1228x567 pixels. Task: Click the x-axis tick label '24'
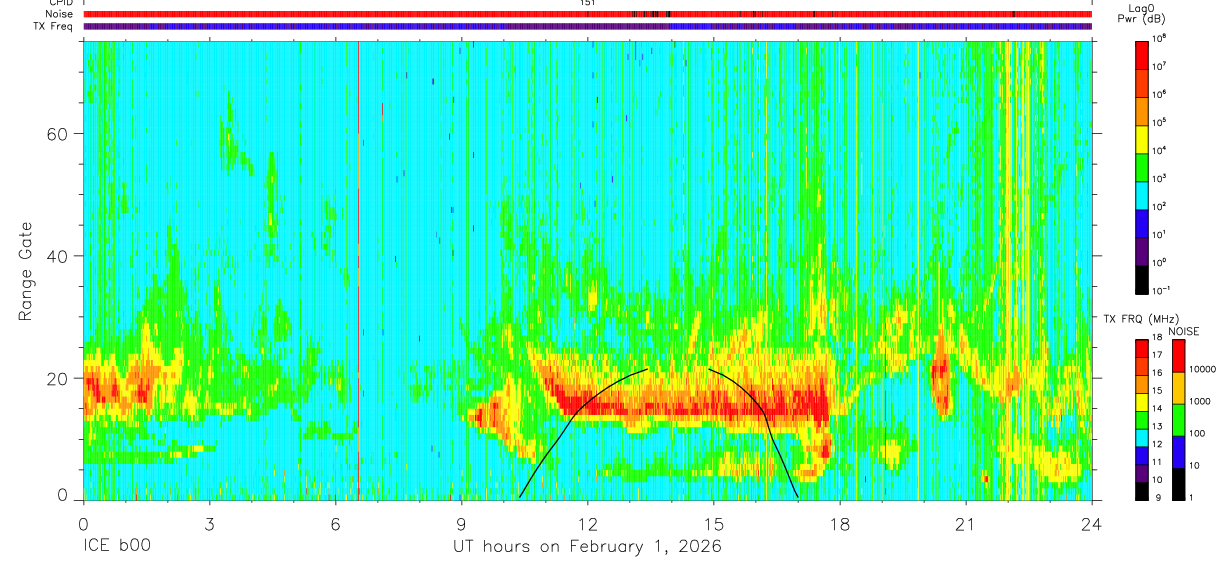(x=1092, y=524)
